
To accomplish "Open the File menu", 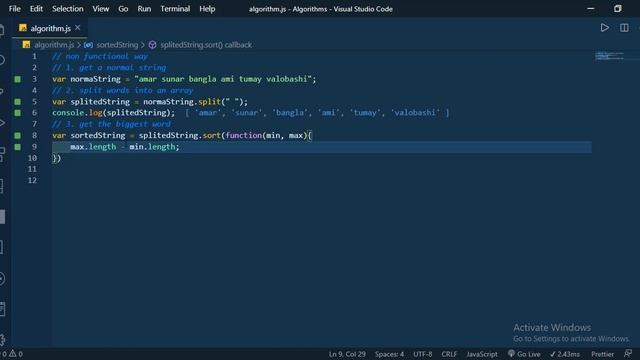I will (14, 9).
